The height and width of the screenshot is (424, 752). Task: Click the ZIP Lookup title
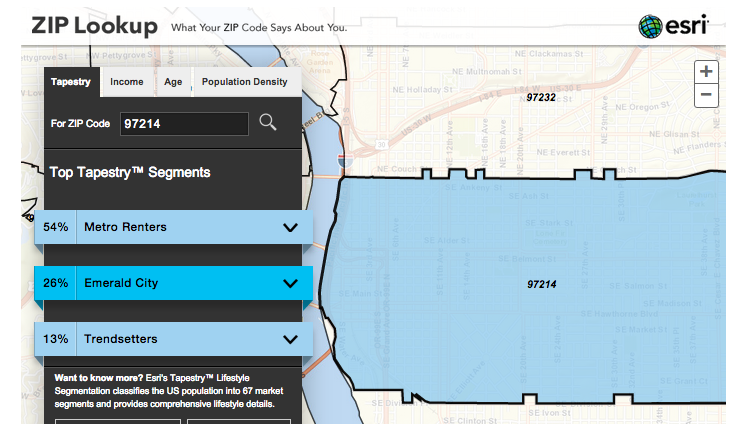click(94, 26)
